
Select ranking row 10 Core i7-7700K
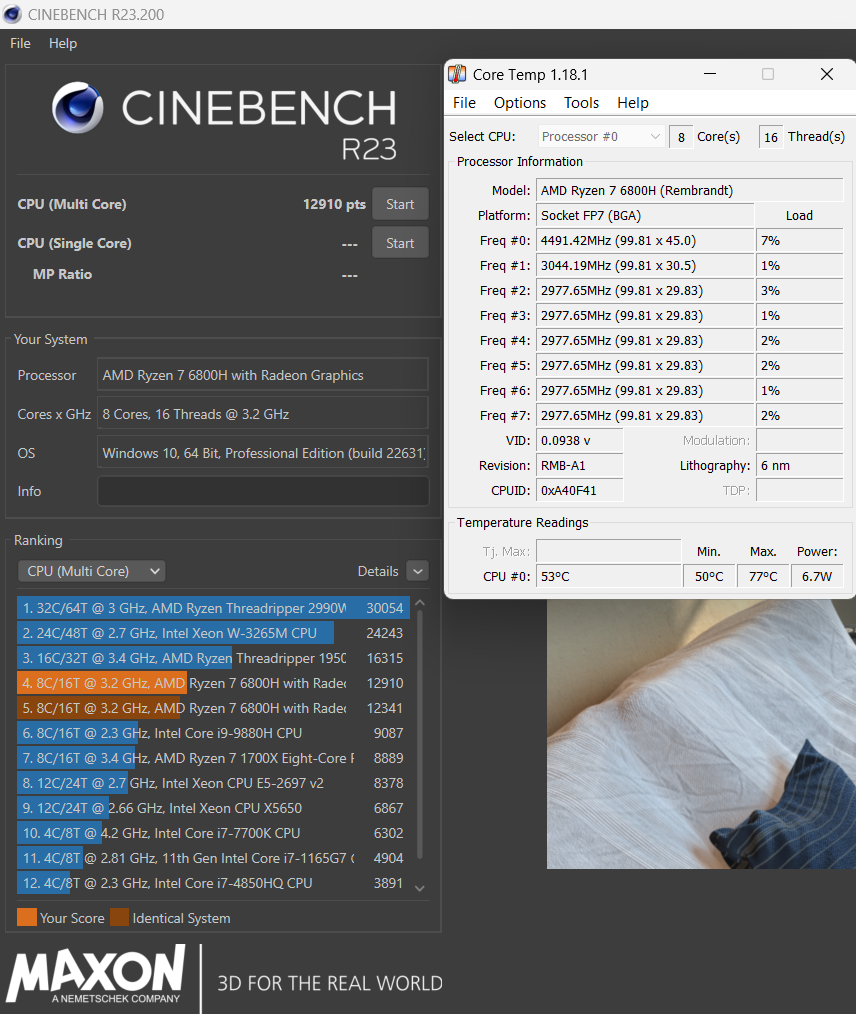pyautogui.click(x=213, y=833)
